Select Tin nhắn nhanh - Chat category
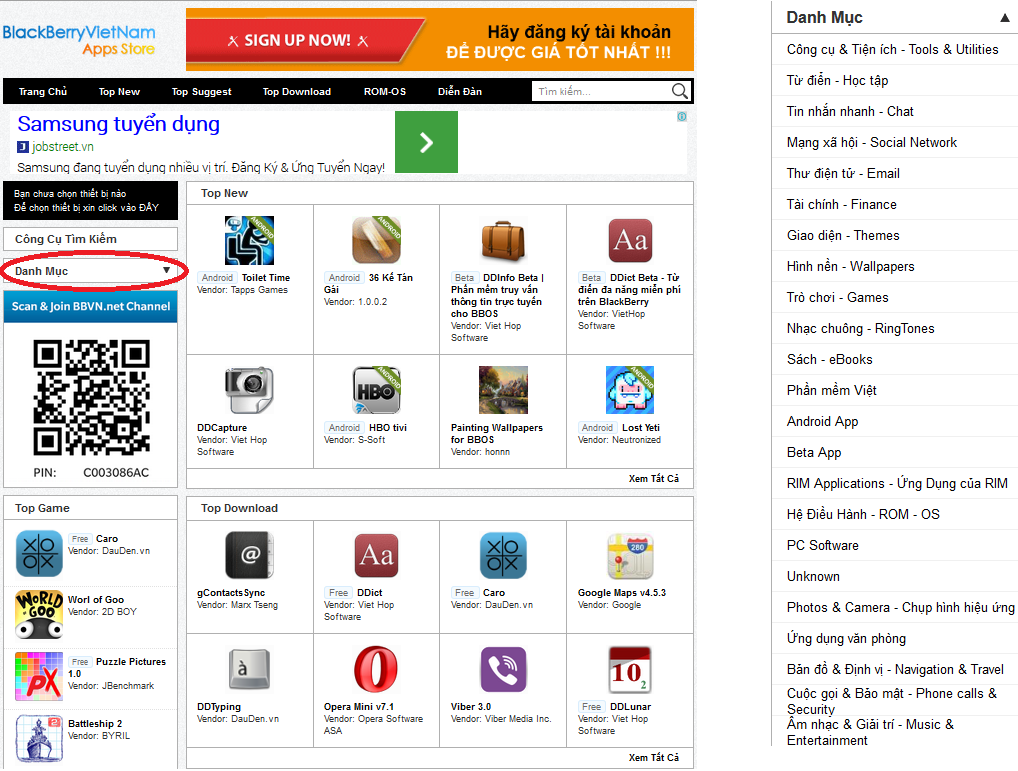1018x771 pixels. point(895,112)
